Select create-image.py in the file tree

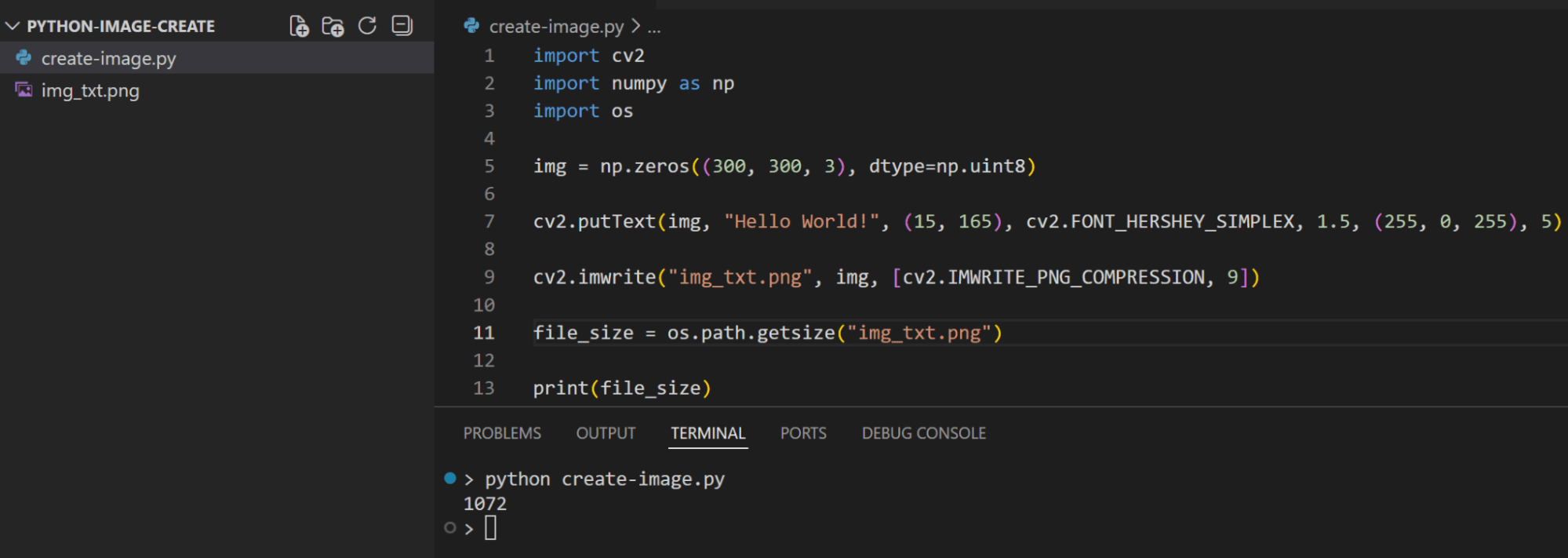tap(108, 59)
